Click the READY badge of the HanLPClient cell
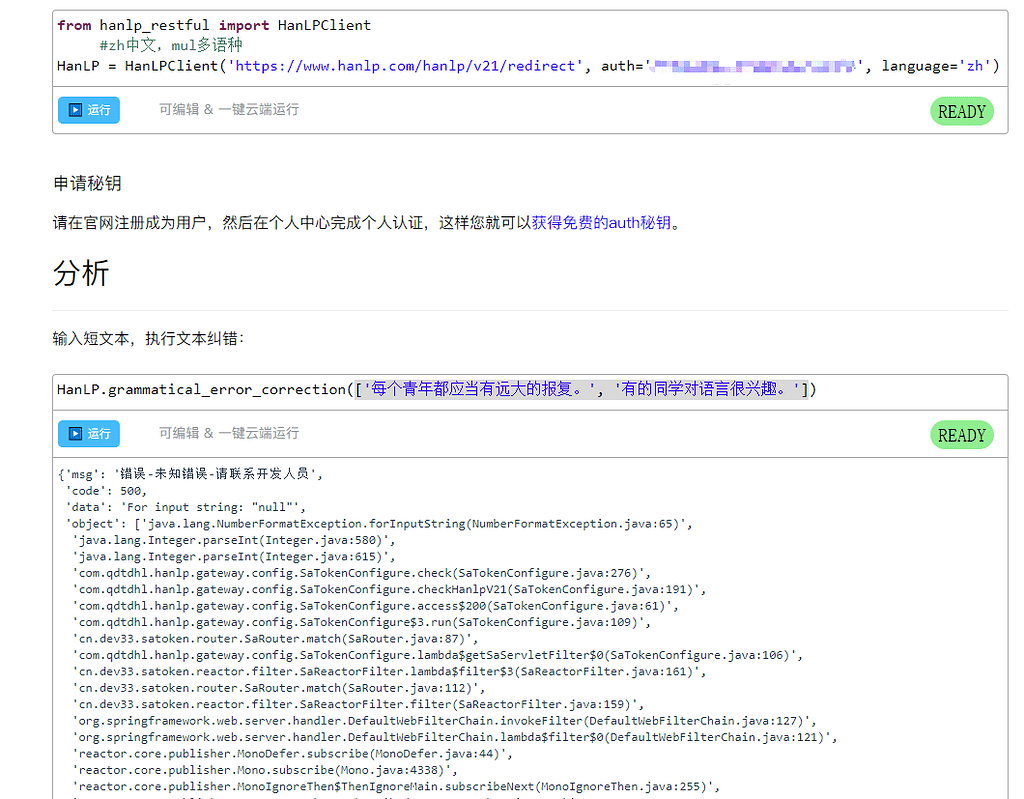The image size is (1024, 799). (x=961, y=112)
